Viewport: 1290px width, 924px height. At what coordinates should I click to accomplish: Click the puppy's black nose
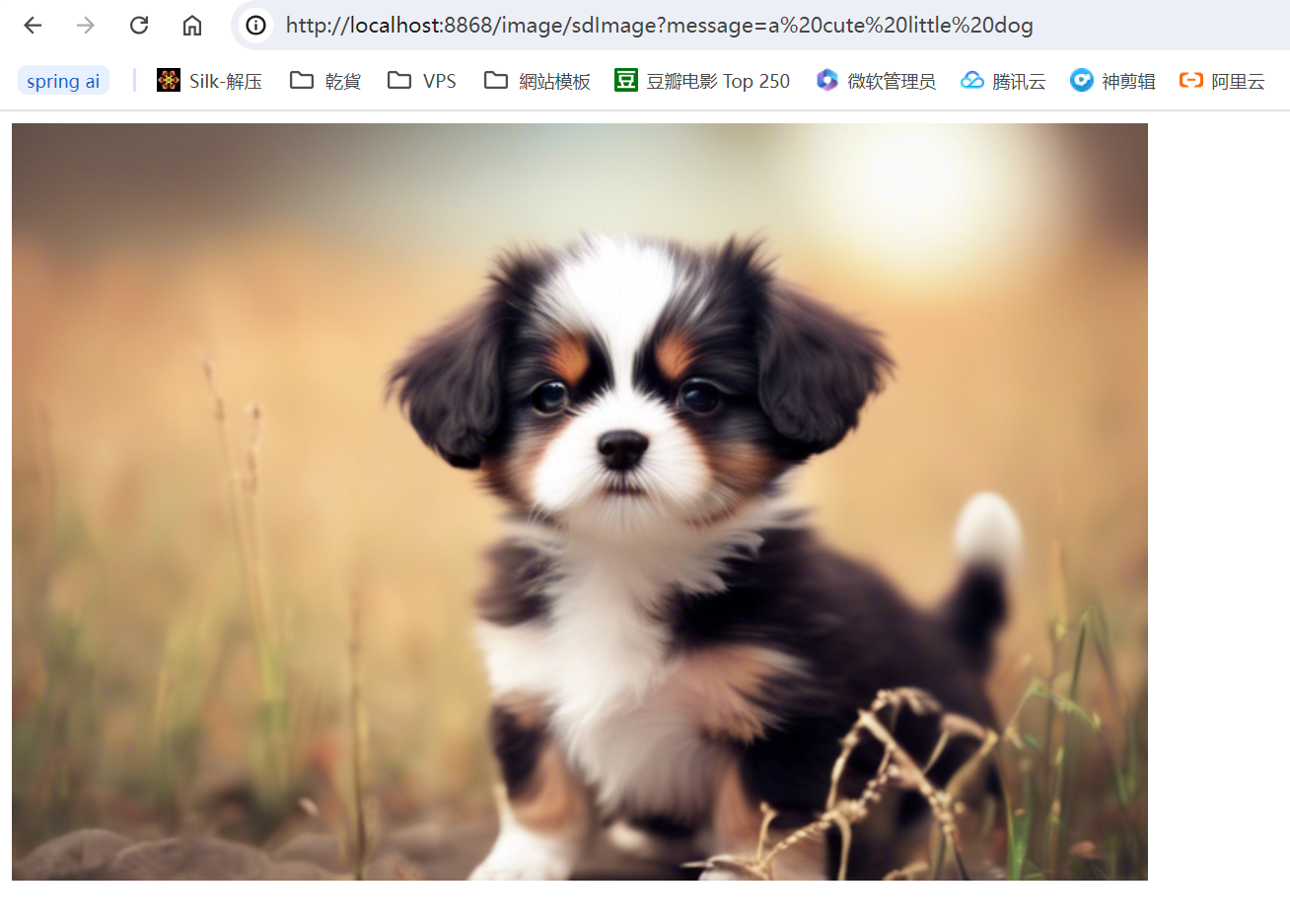(623, 448)
